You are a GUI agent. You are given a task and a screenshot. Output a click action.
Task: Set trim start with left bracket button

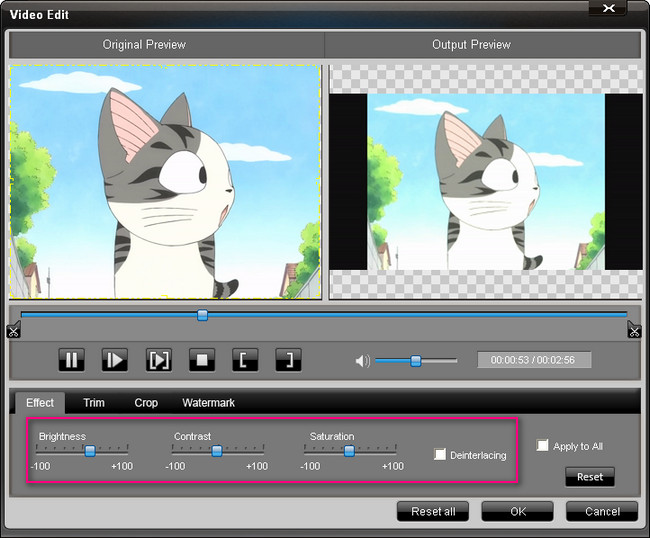245,360
